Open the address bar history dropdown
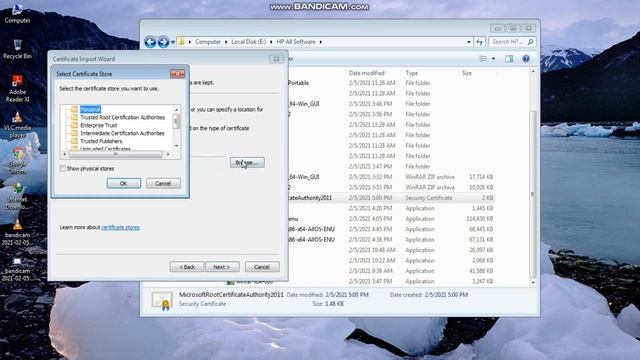The width and height of the screenshot is (640, 360). [469, 42]
